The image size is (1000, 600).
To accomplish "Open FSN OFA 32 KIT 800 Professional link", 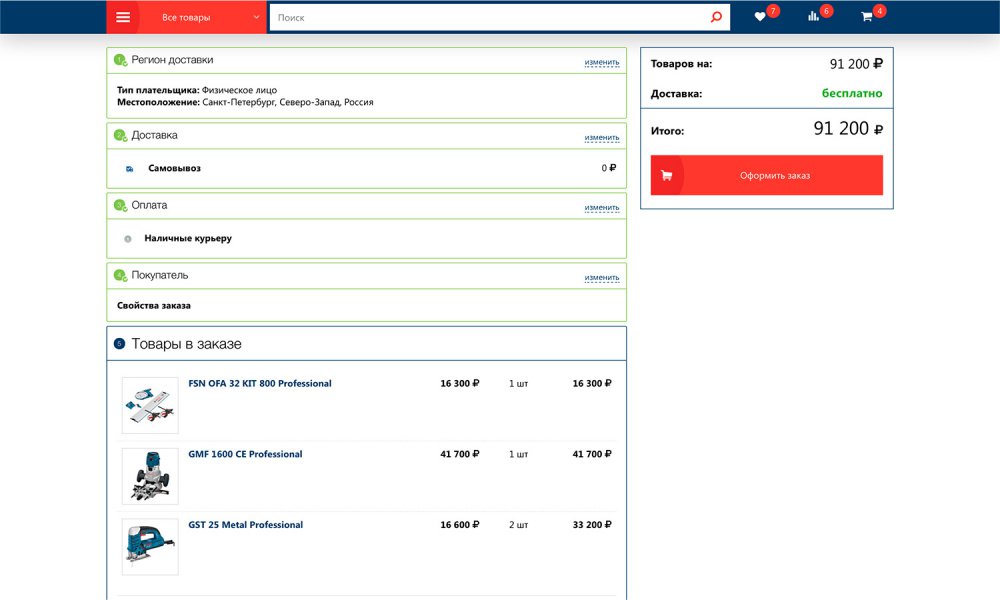I will tap(260, 384).
